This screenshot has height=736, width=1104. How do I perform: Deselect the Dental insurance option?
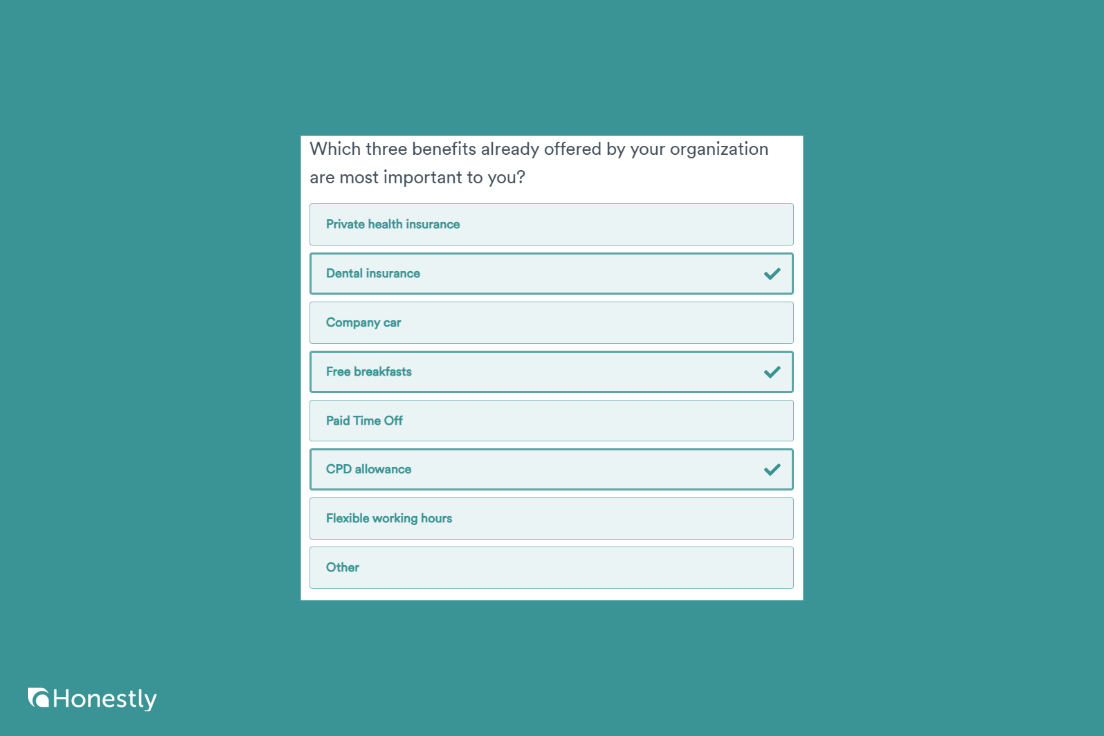coord(551,273)
